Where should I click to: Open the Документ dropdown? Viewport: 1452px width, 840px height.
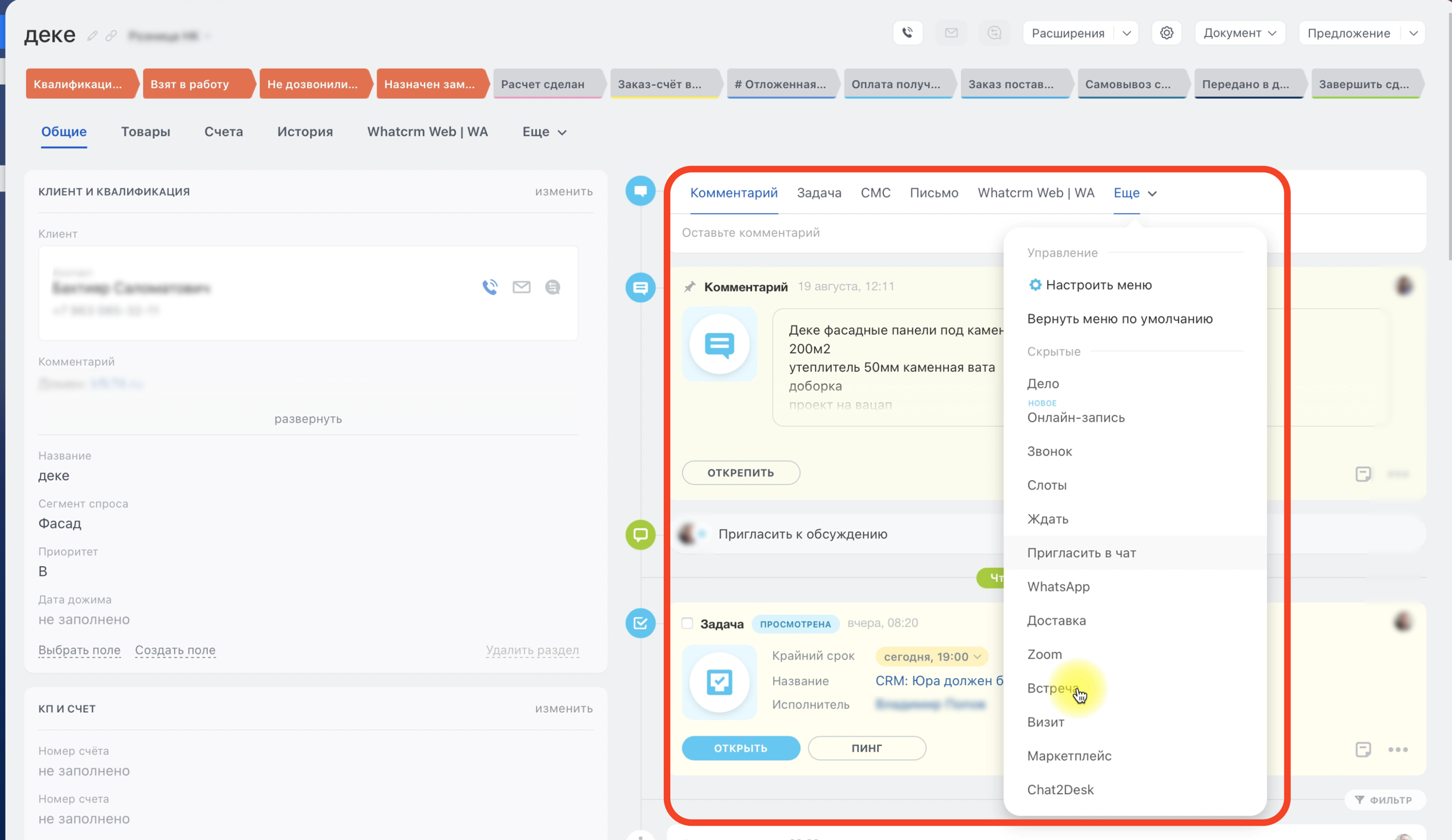coord(1239,33)
